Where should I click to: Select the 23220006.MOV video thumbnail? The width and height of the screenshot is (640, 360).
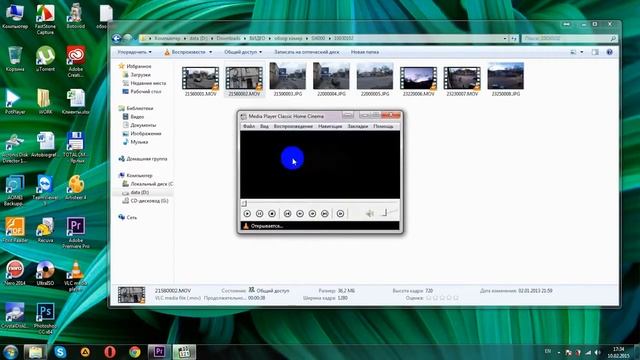[418, 81]
